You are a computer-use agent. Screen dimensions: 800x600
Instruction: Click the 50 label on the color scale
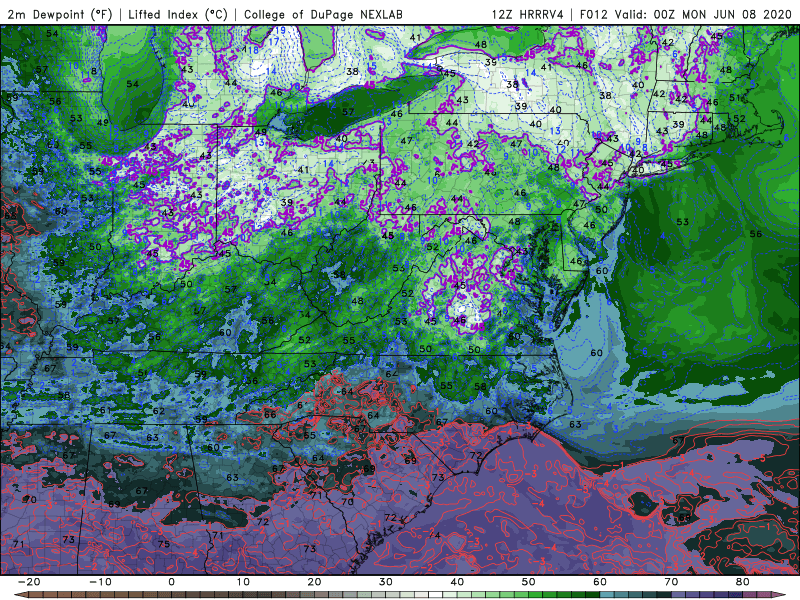pyautogui.click(x=529, y=582)
